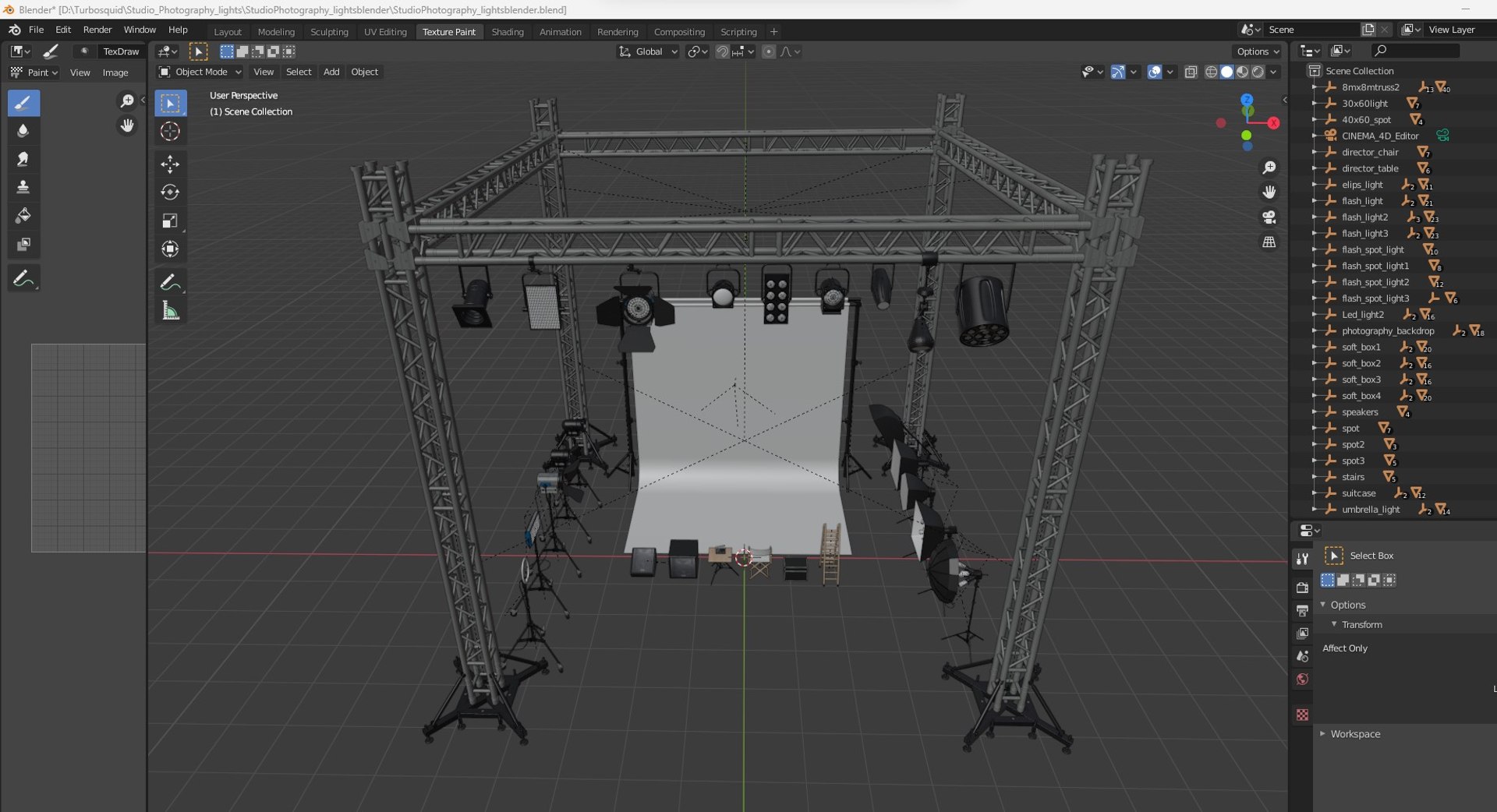Screen dimensions: 1497x812
Task: Open the Add menu in viewport
Action: (331, 72)
